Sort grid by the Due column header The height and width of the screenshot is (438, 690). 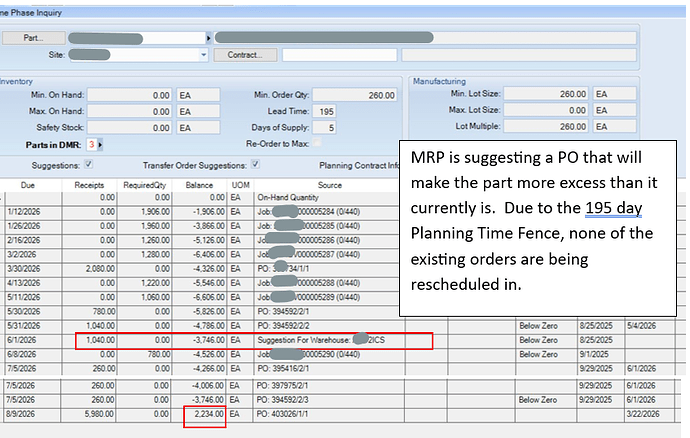click(30, 185)
